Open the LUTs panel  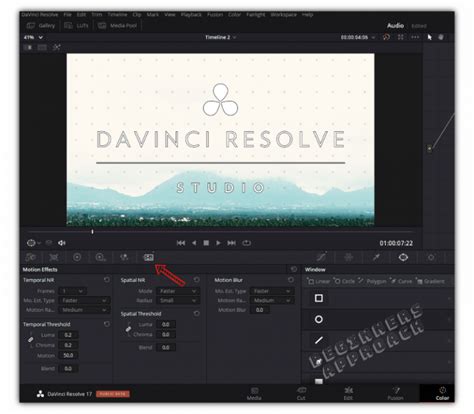(x=76, y=26)
